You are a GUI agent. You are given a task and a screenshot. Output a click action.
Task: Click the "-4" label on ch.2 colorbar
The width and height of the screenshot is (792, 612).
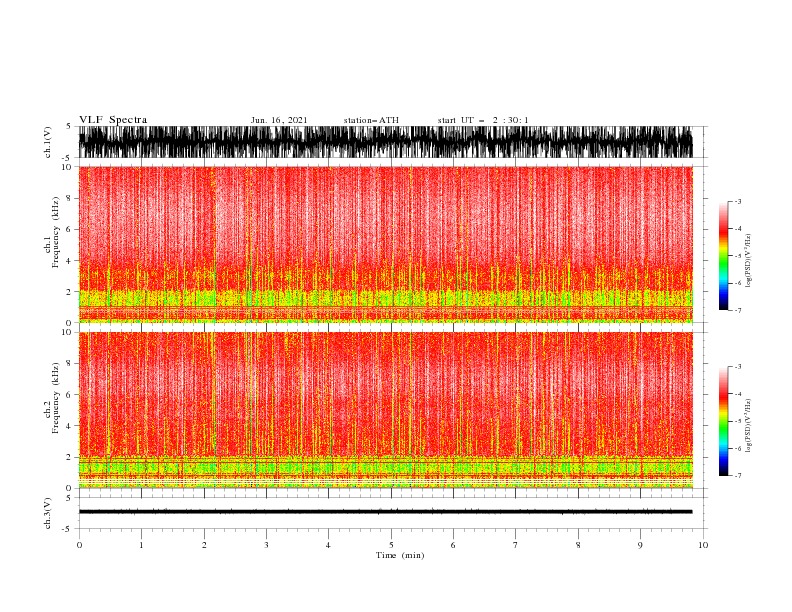(x=737, y=394)
